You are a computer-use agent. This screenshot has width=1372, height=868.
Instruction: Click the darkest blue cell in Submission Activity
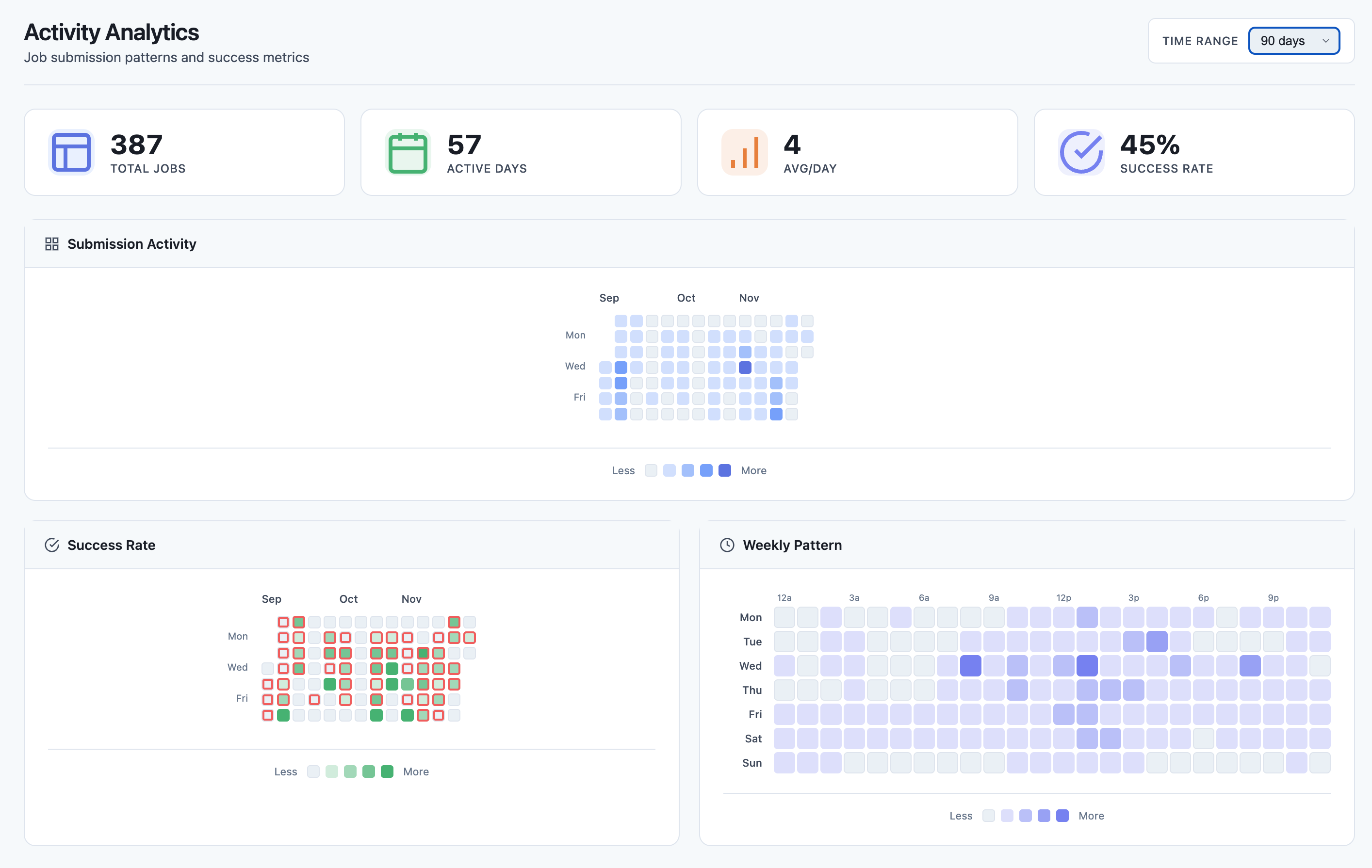pyautogui.click(x=745, y=368)
